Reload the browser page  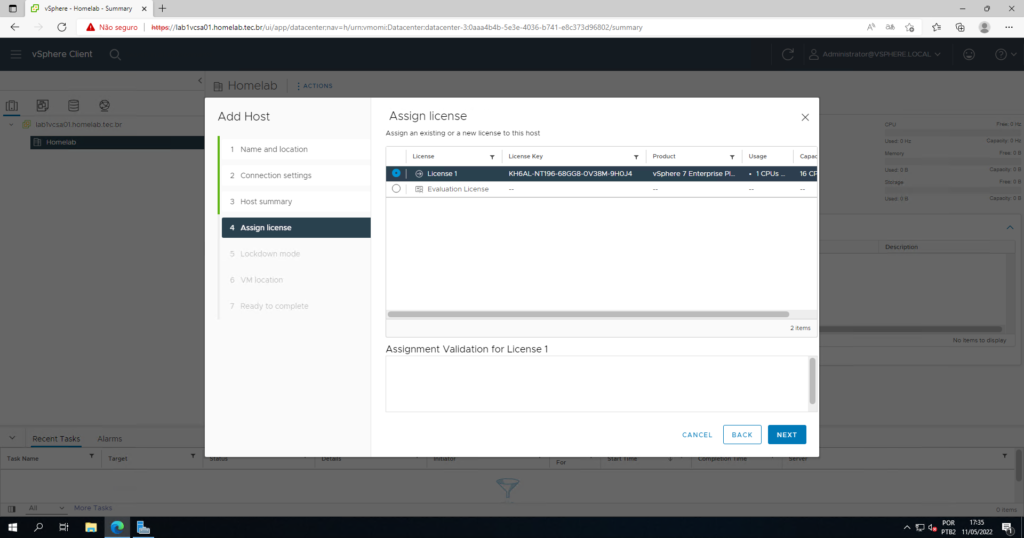[x=61, y=27]
